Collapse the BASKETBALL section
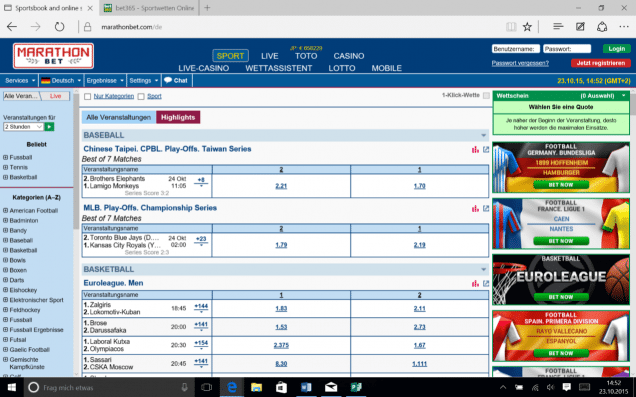The image size is (636, 397). [483, 269]
